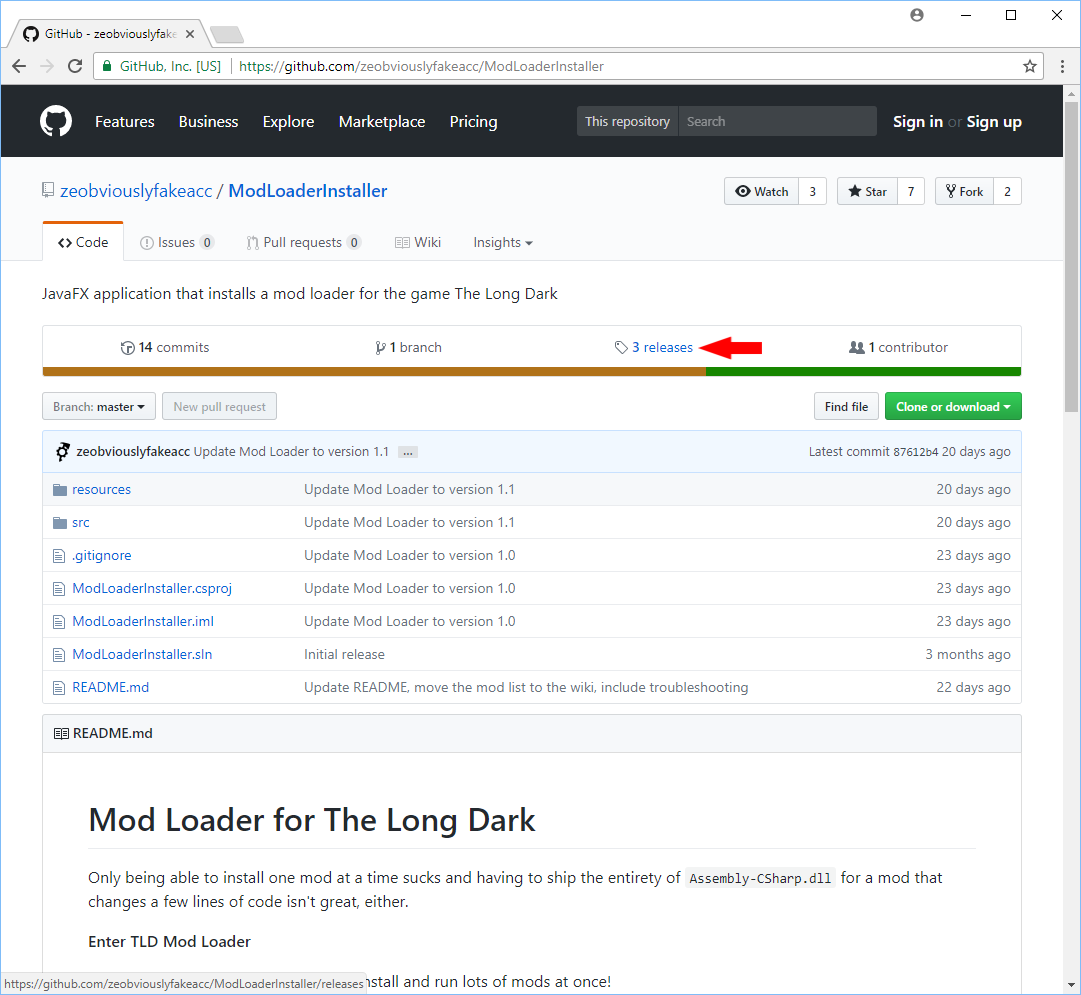Open Business in the top navigation
Viewport: 1081px width, 995px height.
pyautogui.click(x=208, y=122)
